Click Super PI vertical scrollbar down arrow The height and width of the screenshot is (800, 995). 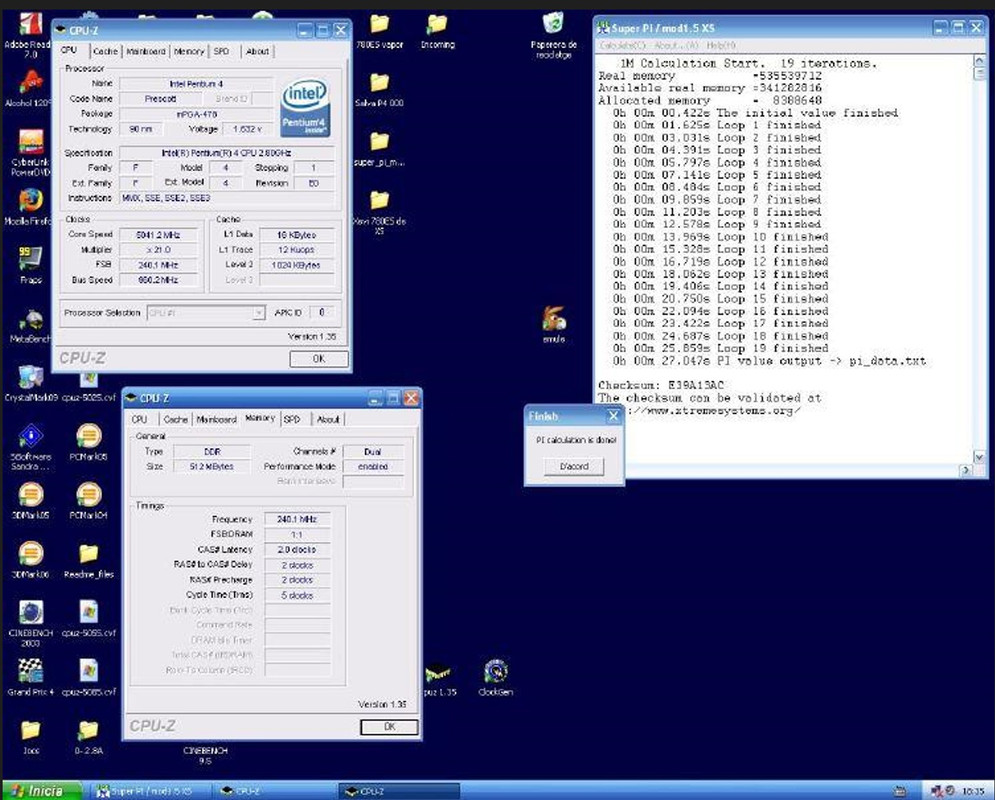(979, 457)
